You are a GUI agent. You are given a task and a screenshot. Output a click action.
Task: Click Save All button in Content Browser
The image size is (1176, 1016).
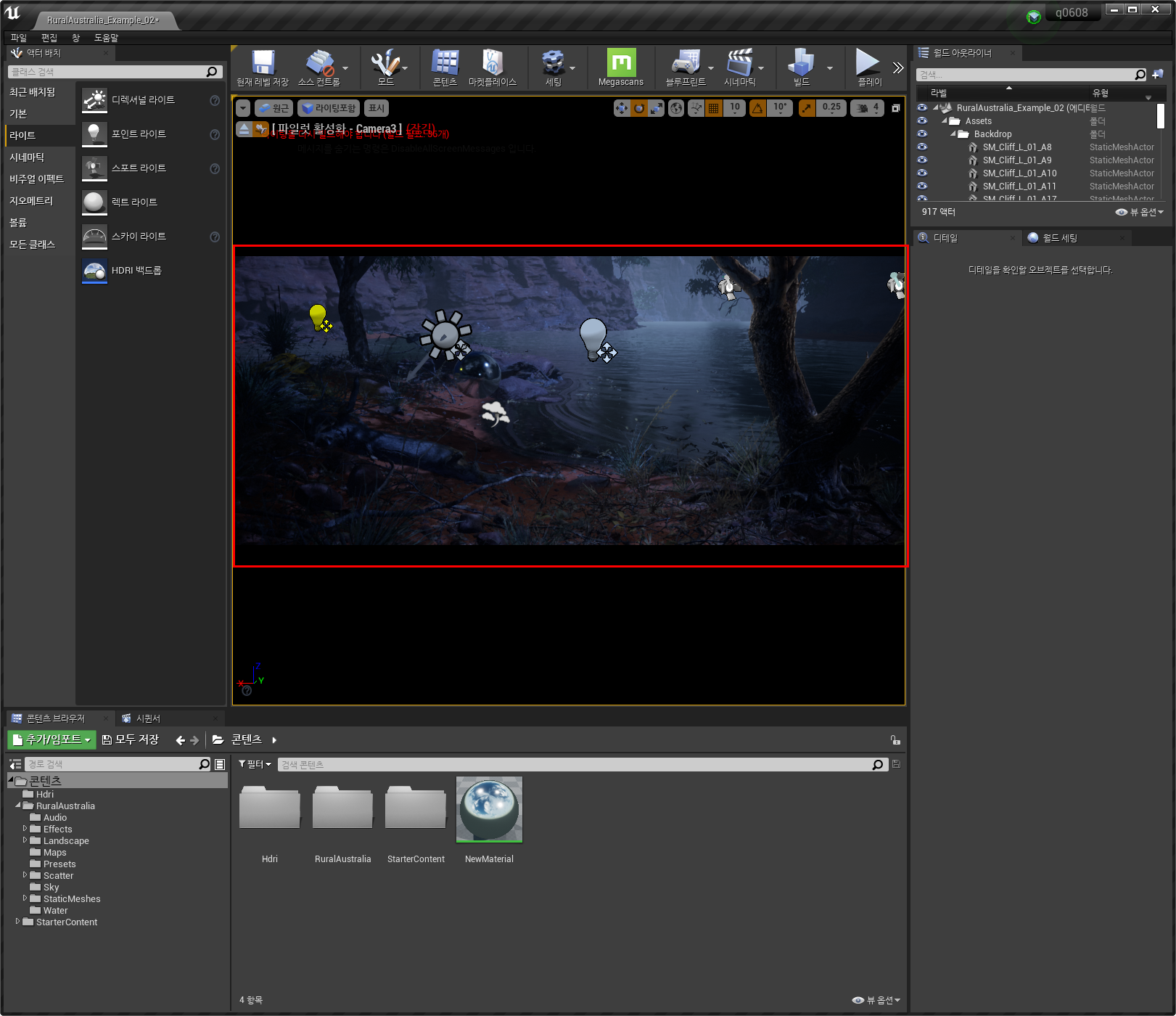coord(131,740)
